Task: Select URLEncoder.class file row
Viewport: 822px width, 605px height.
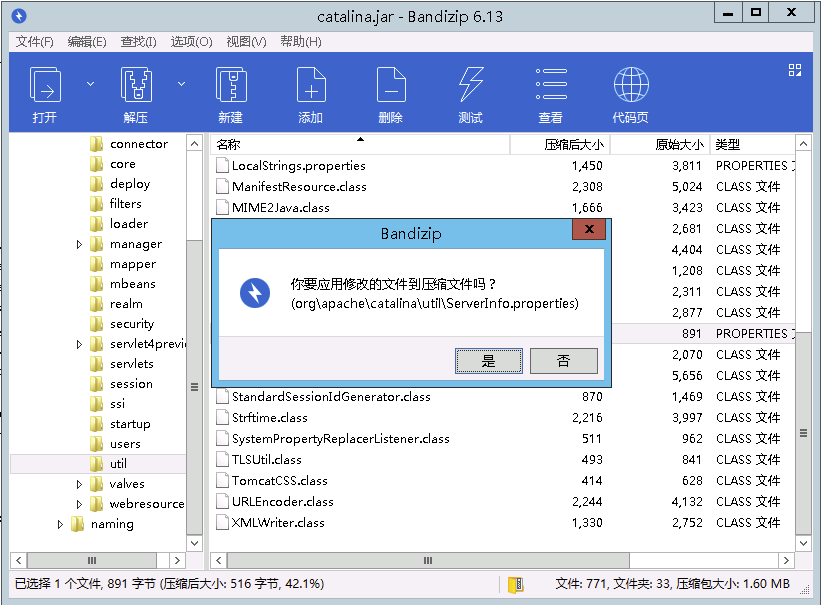Action: (503, 502)
